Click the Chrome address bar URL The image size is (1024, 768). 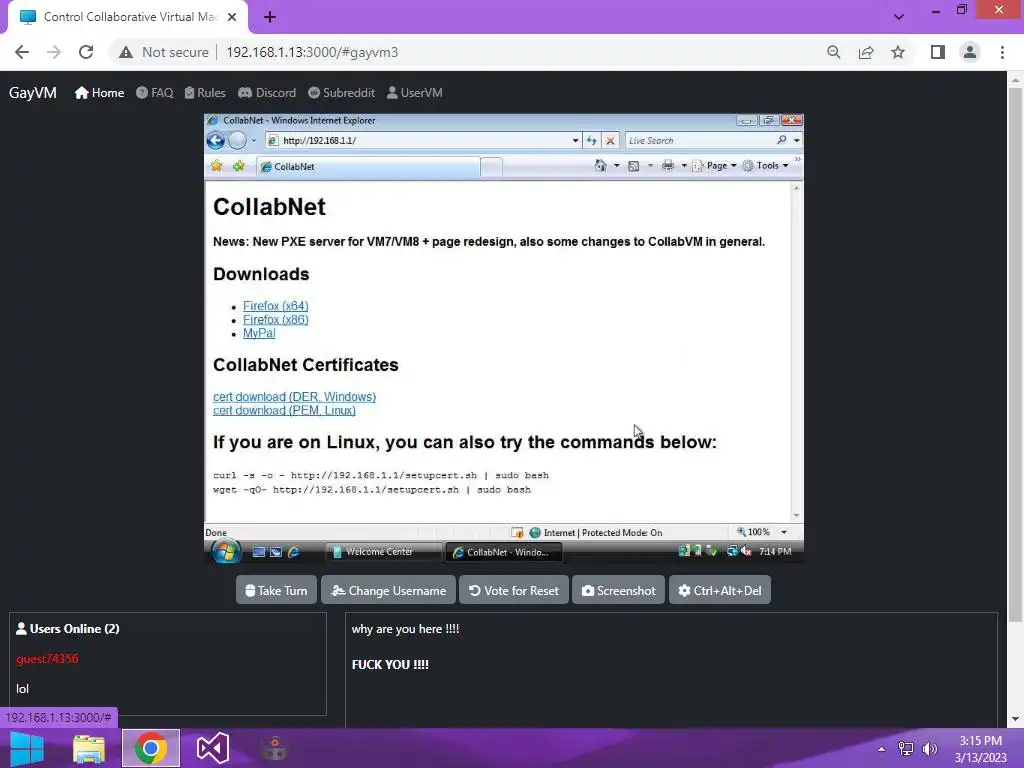click(x=312, y=52)
